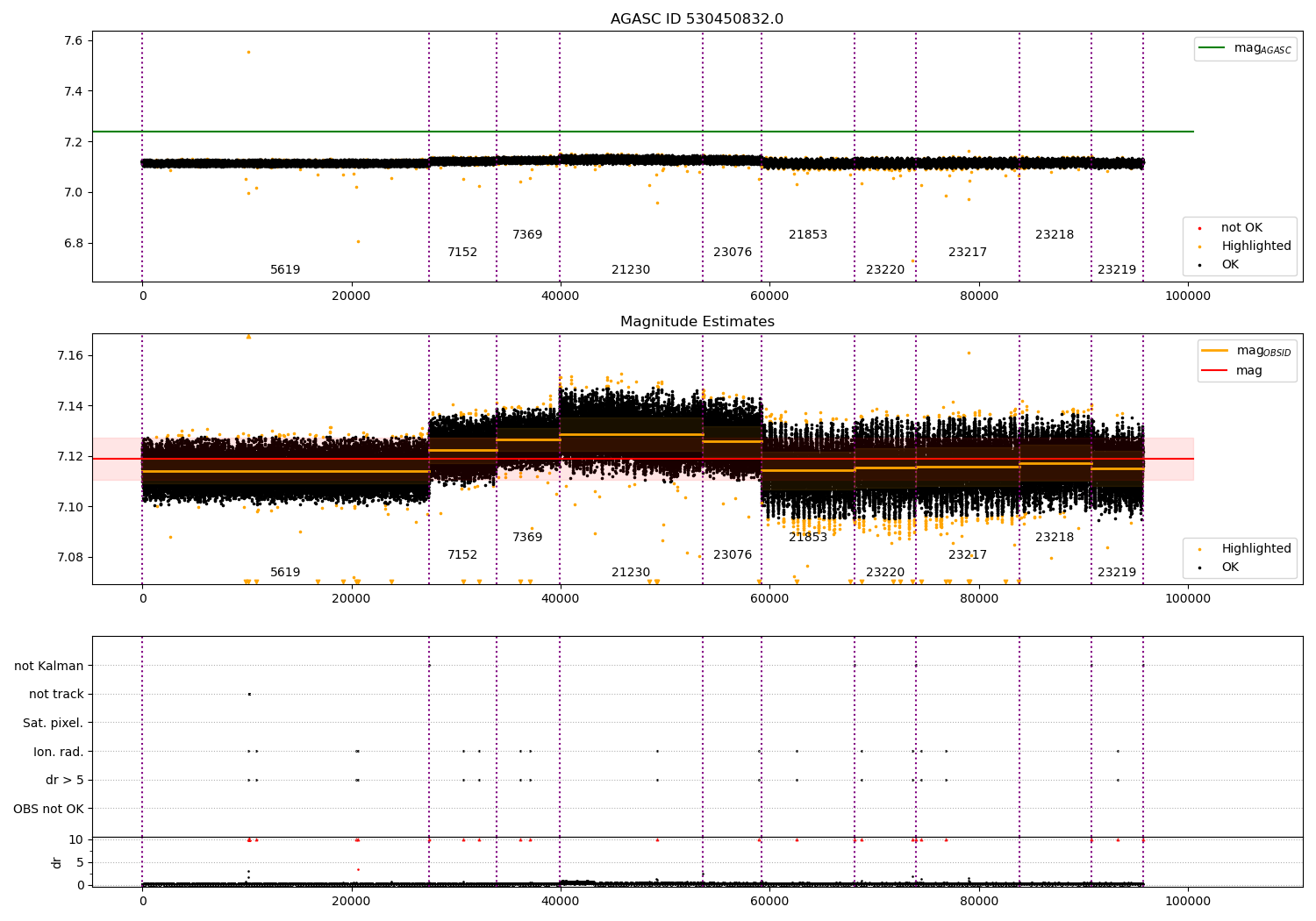Click the 'Sat. pixel.' axis label
The width and height of the screenshot is (1316, 921).
[54, 724]
